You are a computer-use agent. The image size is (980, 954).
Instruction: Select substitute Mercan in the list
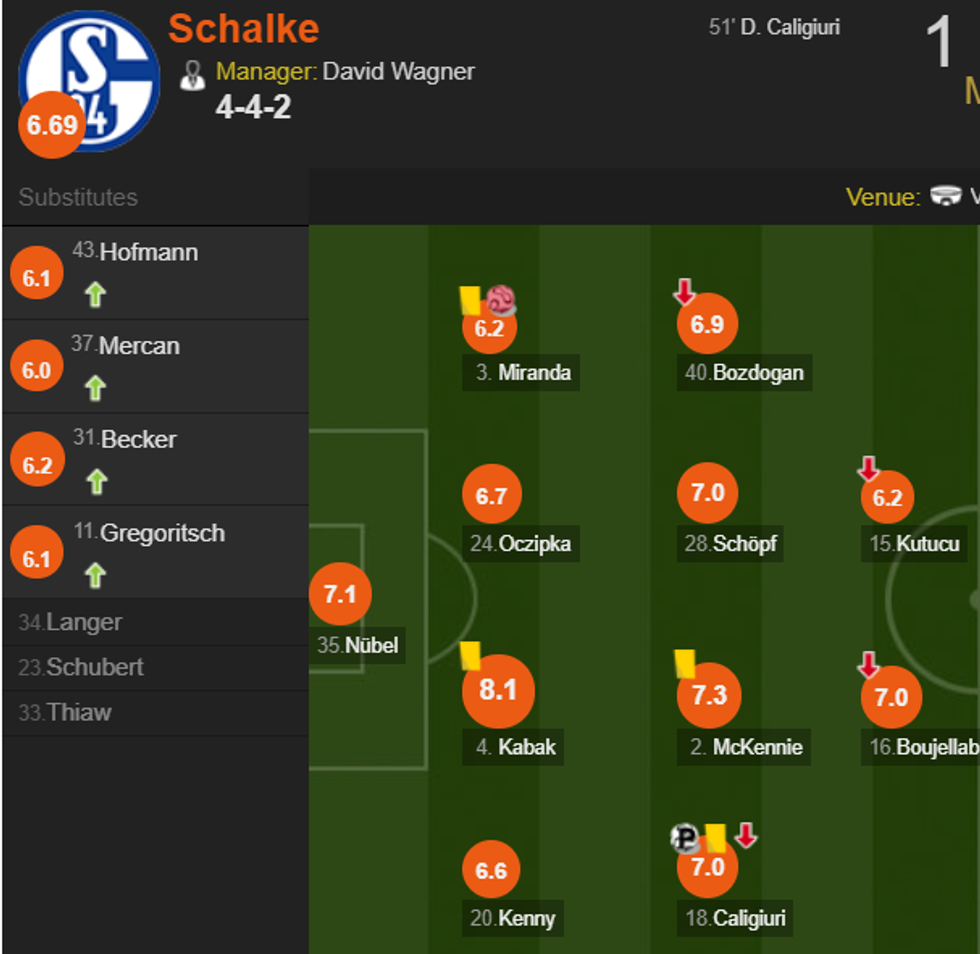click(x=139, y=346)
